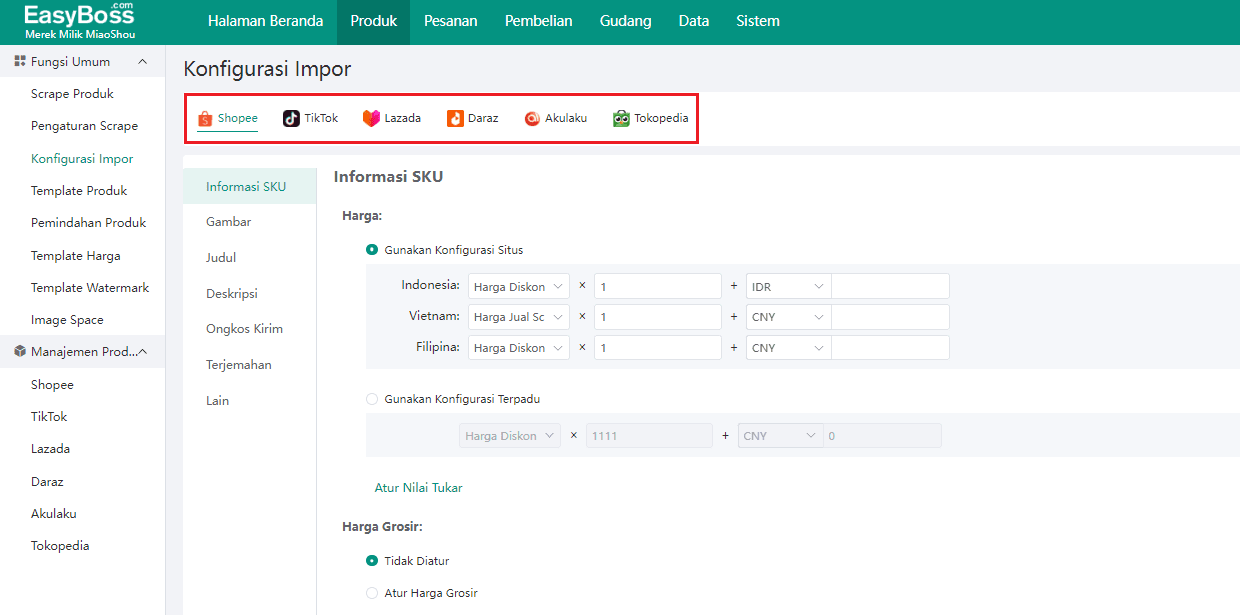The height and width of the screenshot is (615, 1240).
Task: Collapse the Fungsi Umum sidebar group
Action: pyautogui.click(x=142, y=61)
